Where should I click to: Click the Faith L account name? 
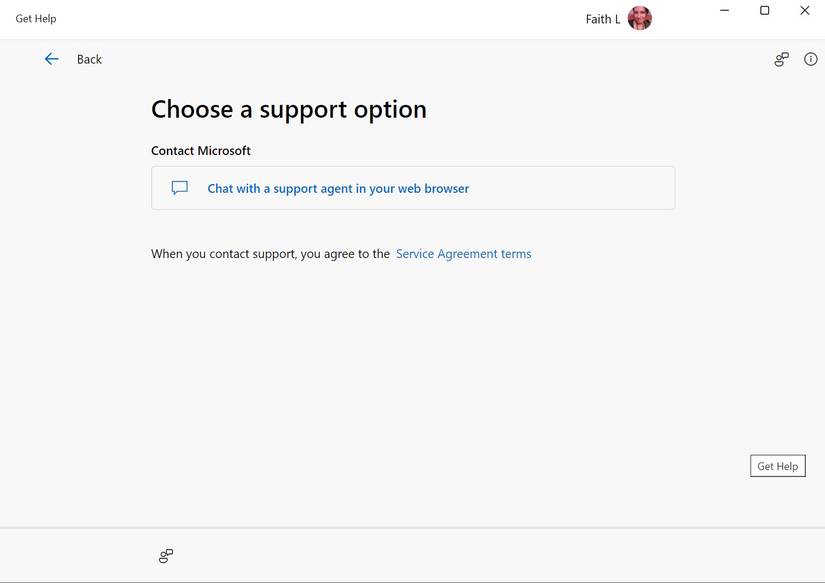point(602,19)
